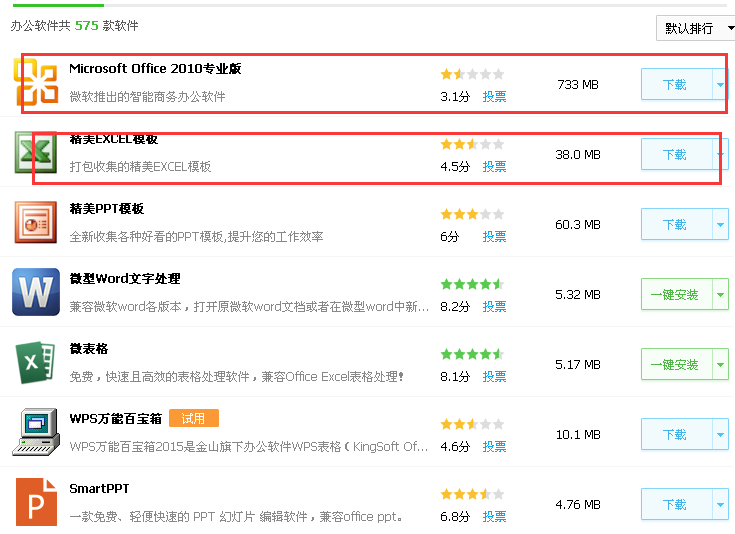Expand install options arrow for 微表格
This screenshot has width=735, height=534.
tap(720, 364)
